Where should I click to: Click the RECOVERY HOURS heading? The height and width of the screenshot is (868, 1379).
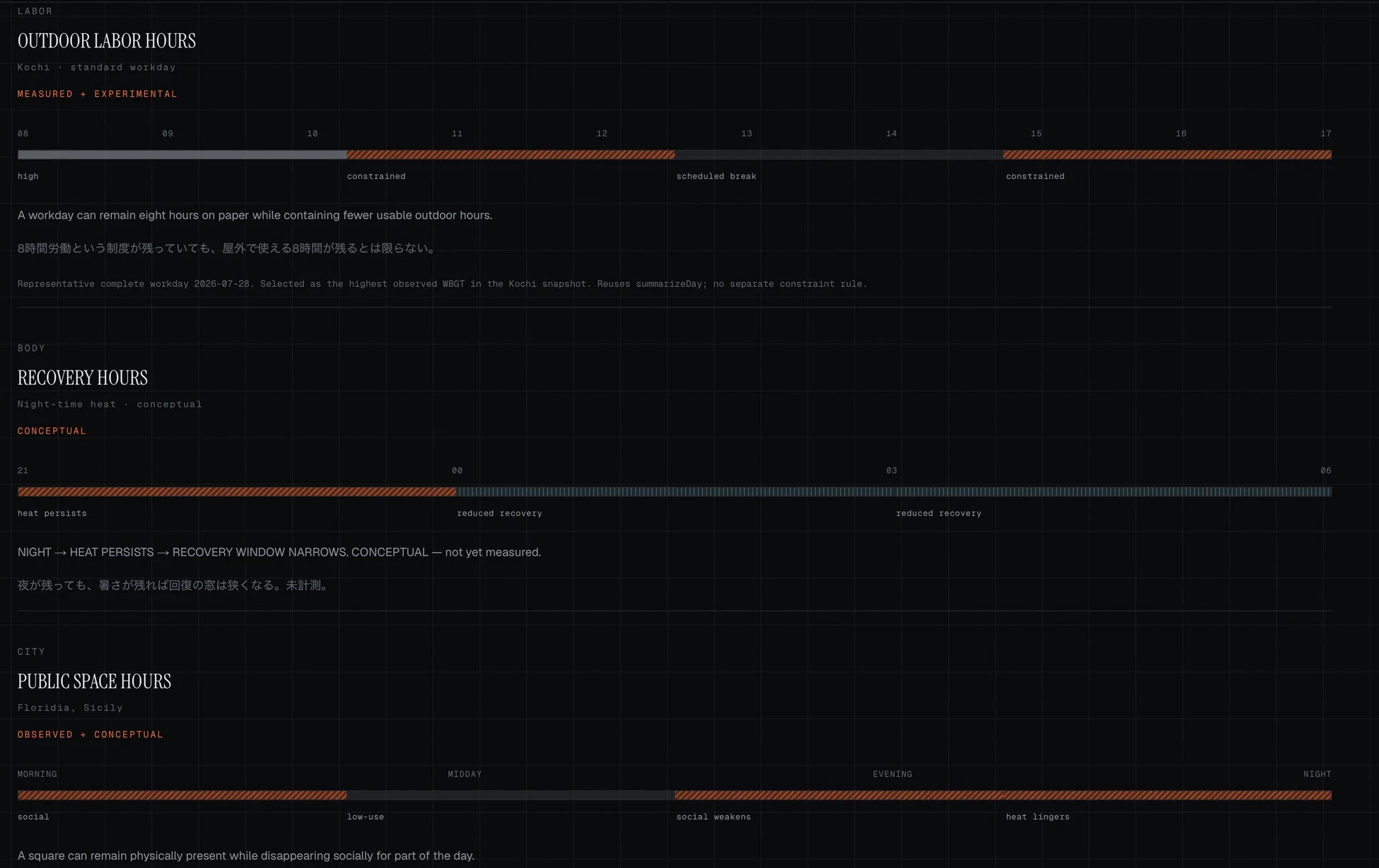coord(83,378)
